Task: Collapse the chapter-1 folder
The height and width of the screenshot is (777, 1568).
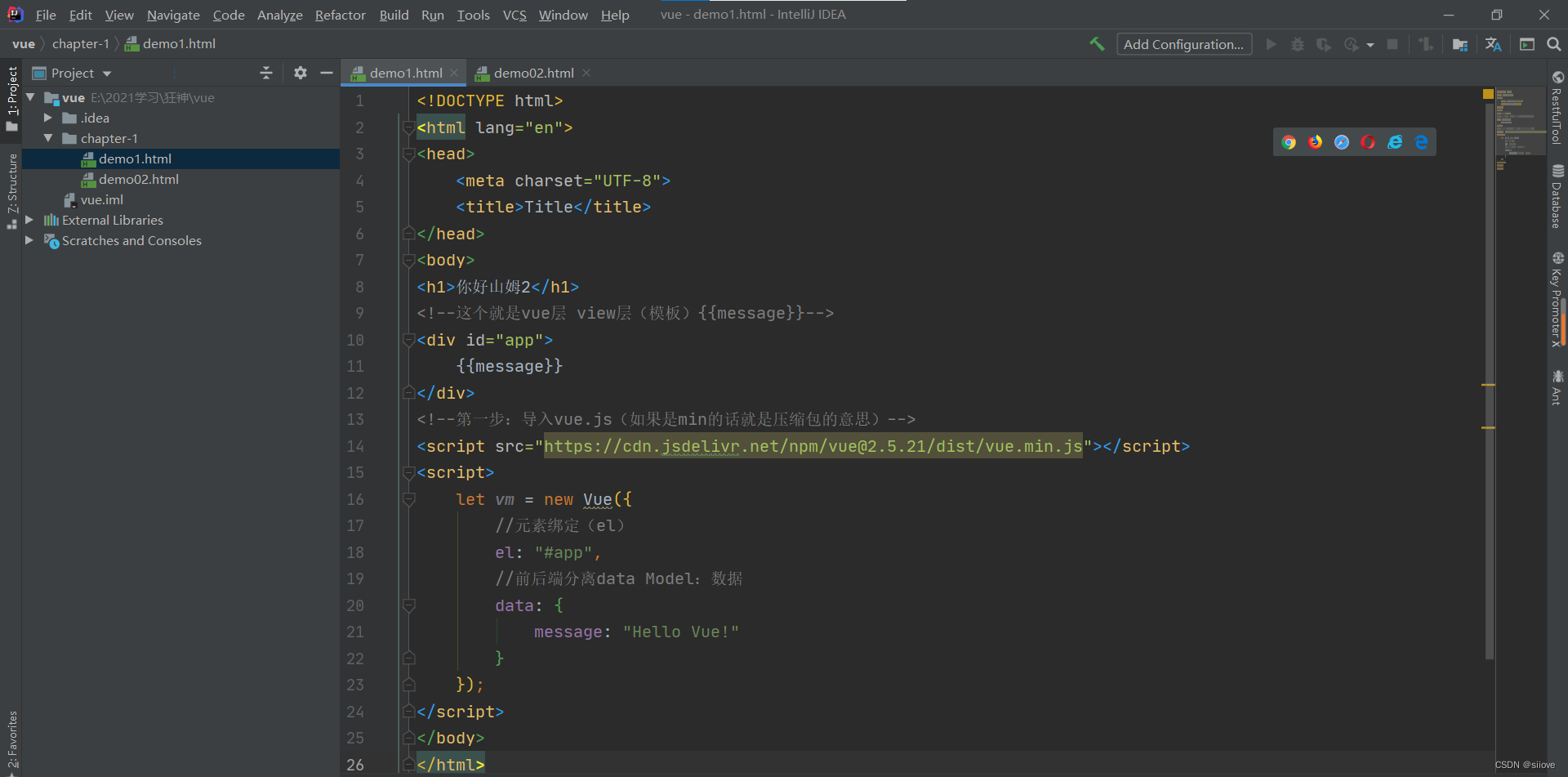Action: click(x=49, y=138)
